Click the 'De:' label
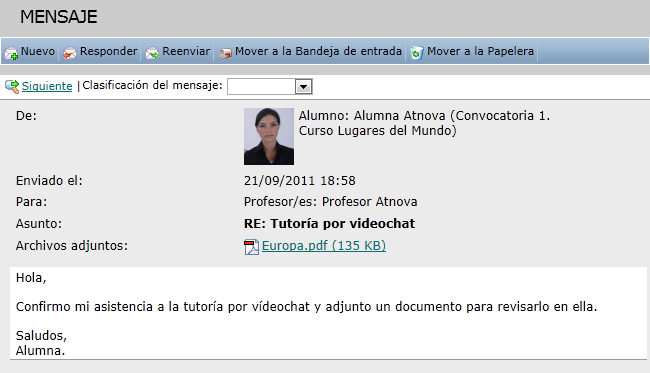Viewport: 650px width, 373px height. coord(26,116)
